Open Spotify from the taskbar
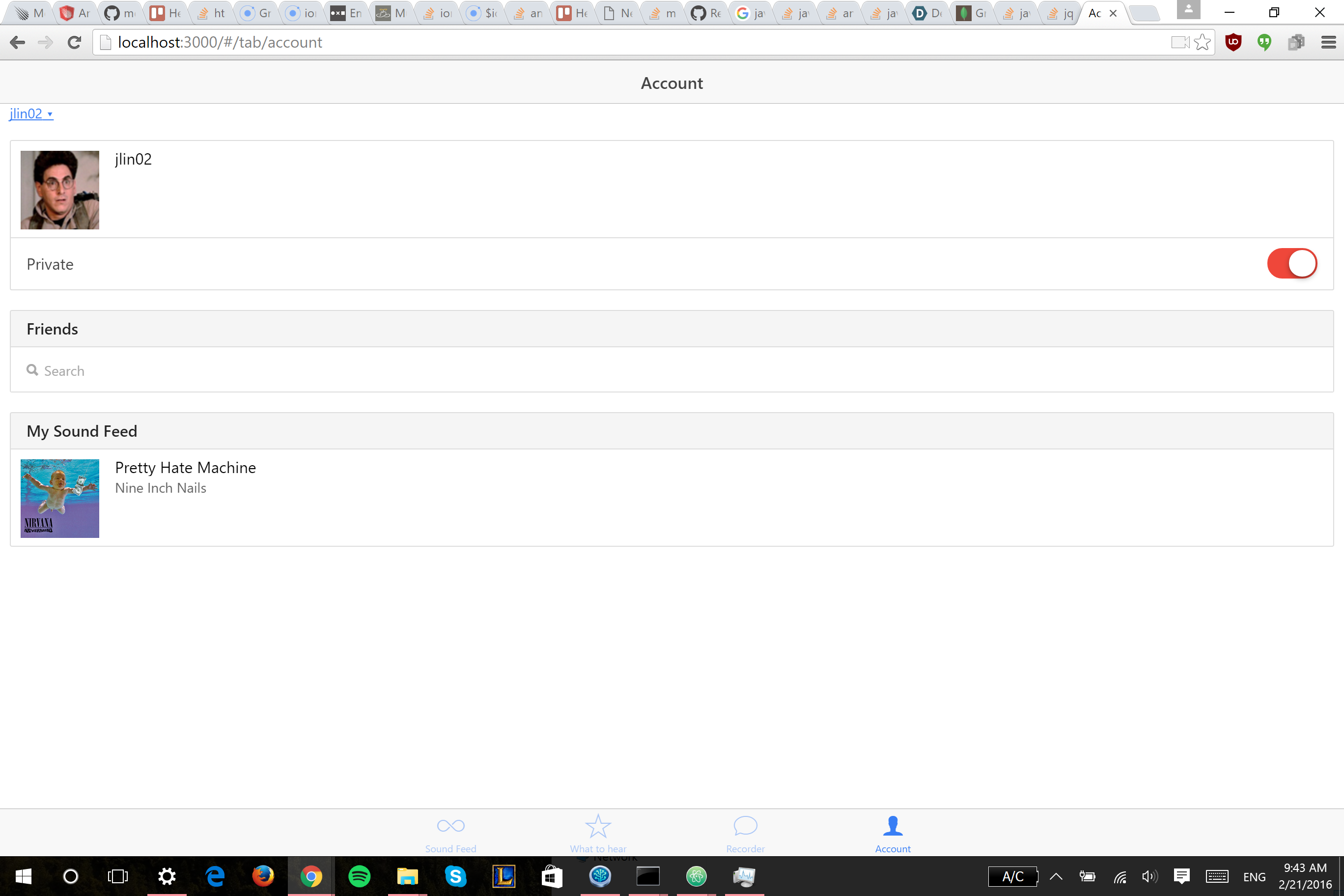Screen dimensions: 1344x896 coord(360,876)
